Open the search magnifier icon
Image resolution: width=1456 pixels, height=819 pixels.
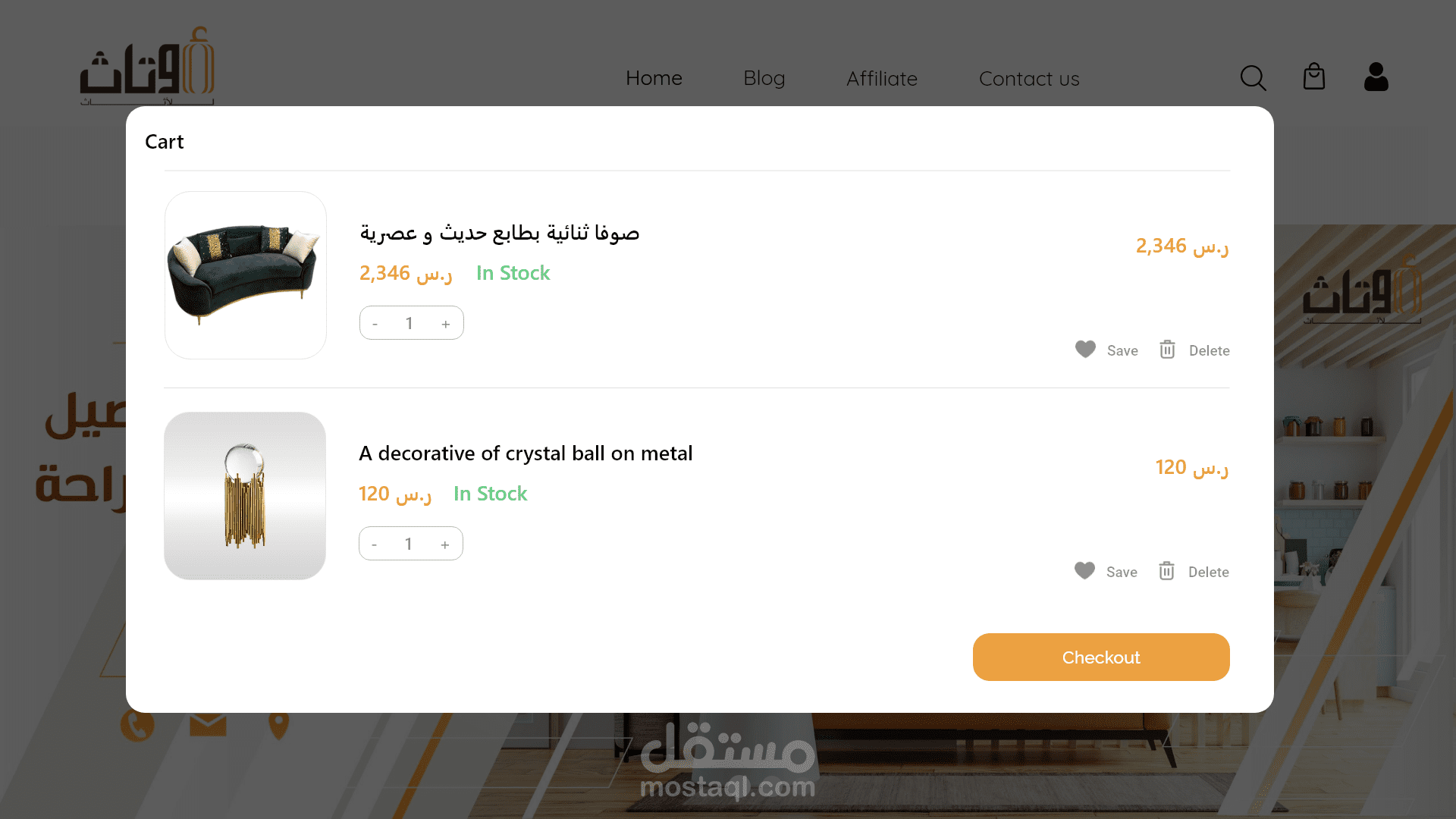(1253, 77)
